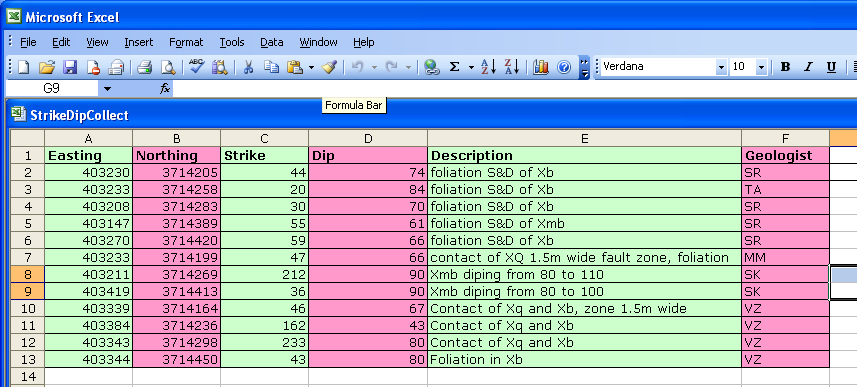Click the Select All corner button
857x387 pixels.
click(x=27, y=138)
